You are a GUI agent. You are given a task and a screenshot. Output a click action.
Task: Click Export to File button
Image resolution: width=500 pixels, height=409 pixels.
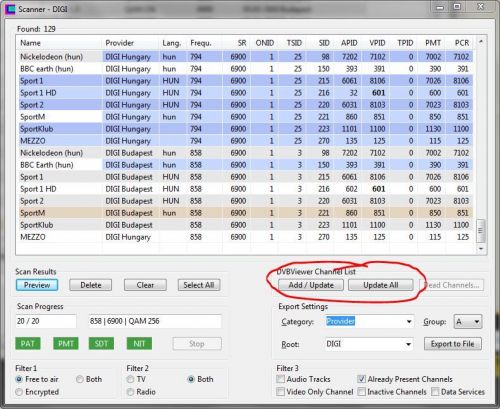click(453, 344)
